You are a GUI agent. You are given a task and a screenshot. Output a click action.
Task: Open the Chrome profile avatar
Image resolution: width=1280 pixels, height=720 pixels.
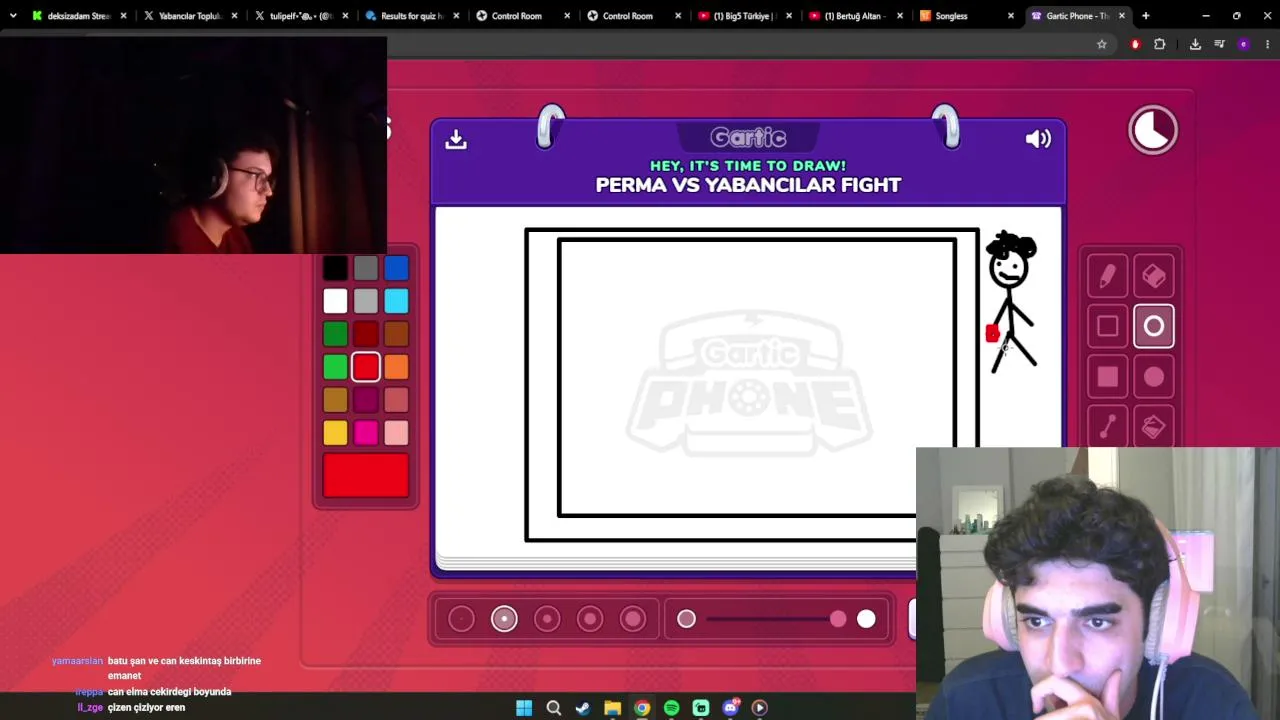pyautogui.click(x=1244, y=44)
